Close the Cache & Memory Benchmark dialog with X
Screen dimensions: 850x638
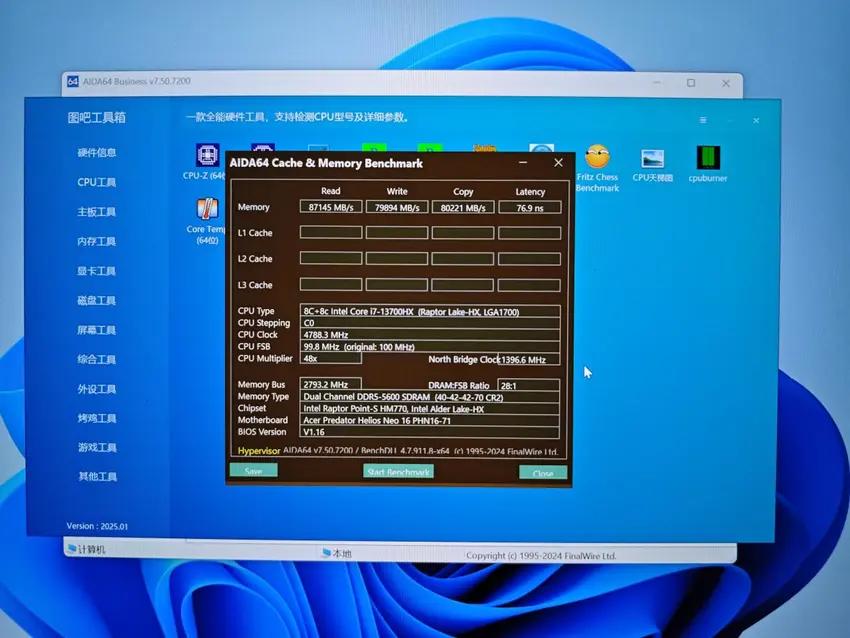pos(558,163)
